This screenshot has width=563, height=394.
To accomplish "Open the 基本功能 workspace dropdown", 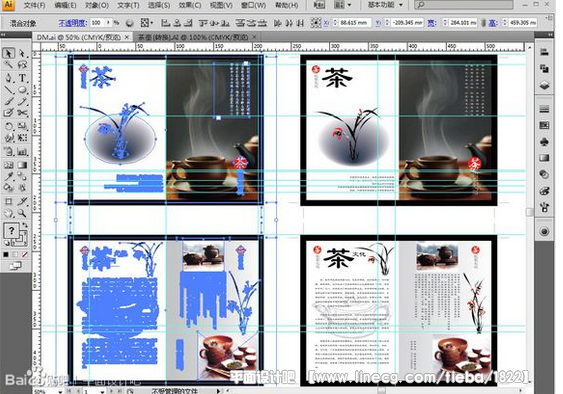I will 385,5.
